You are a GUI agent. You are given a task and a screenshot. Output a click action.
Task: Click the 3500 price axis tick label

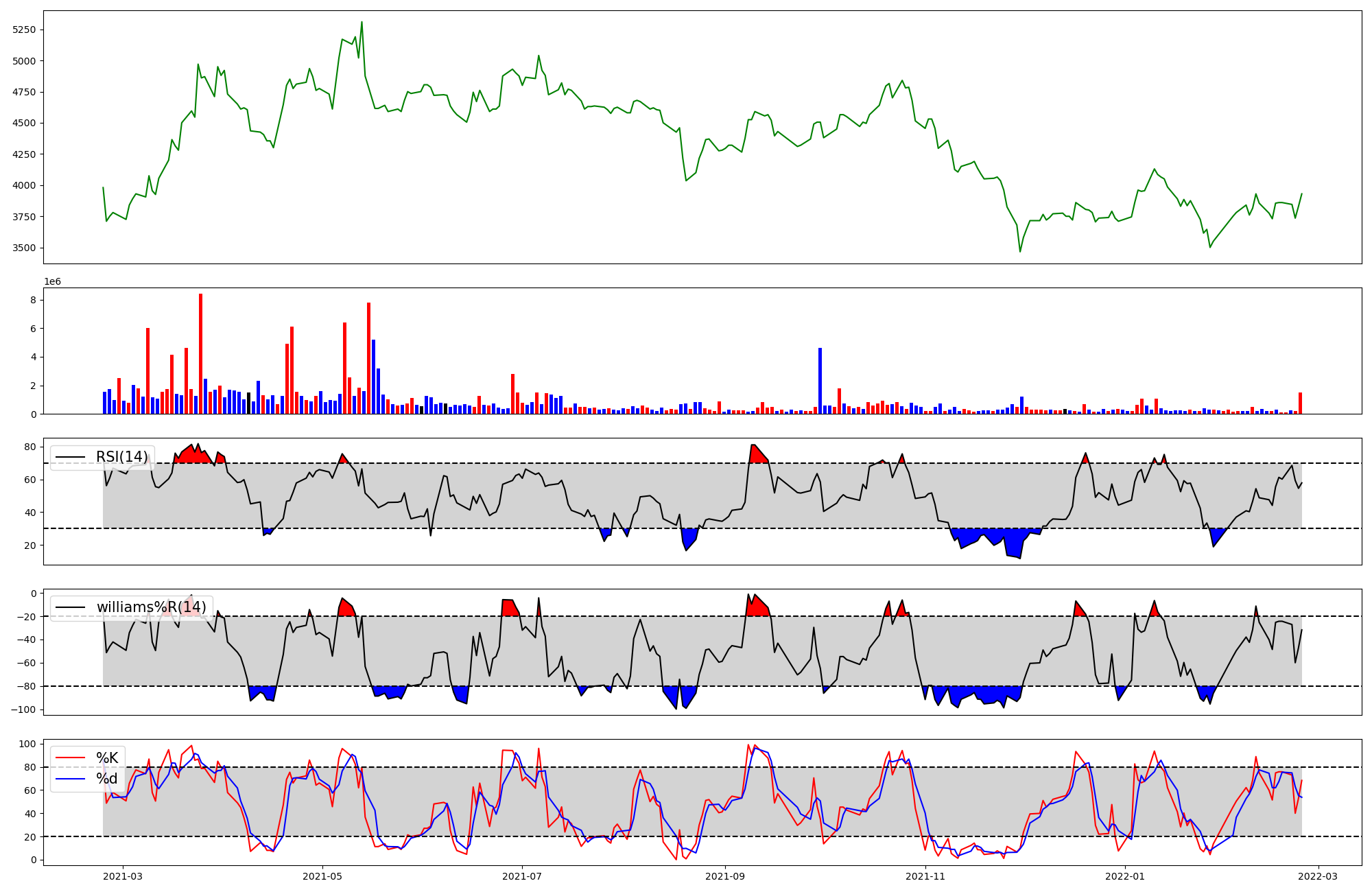tap(24, 248)
